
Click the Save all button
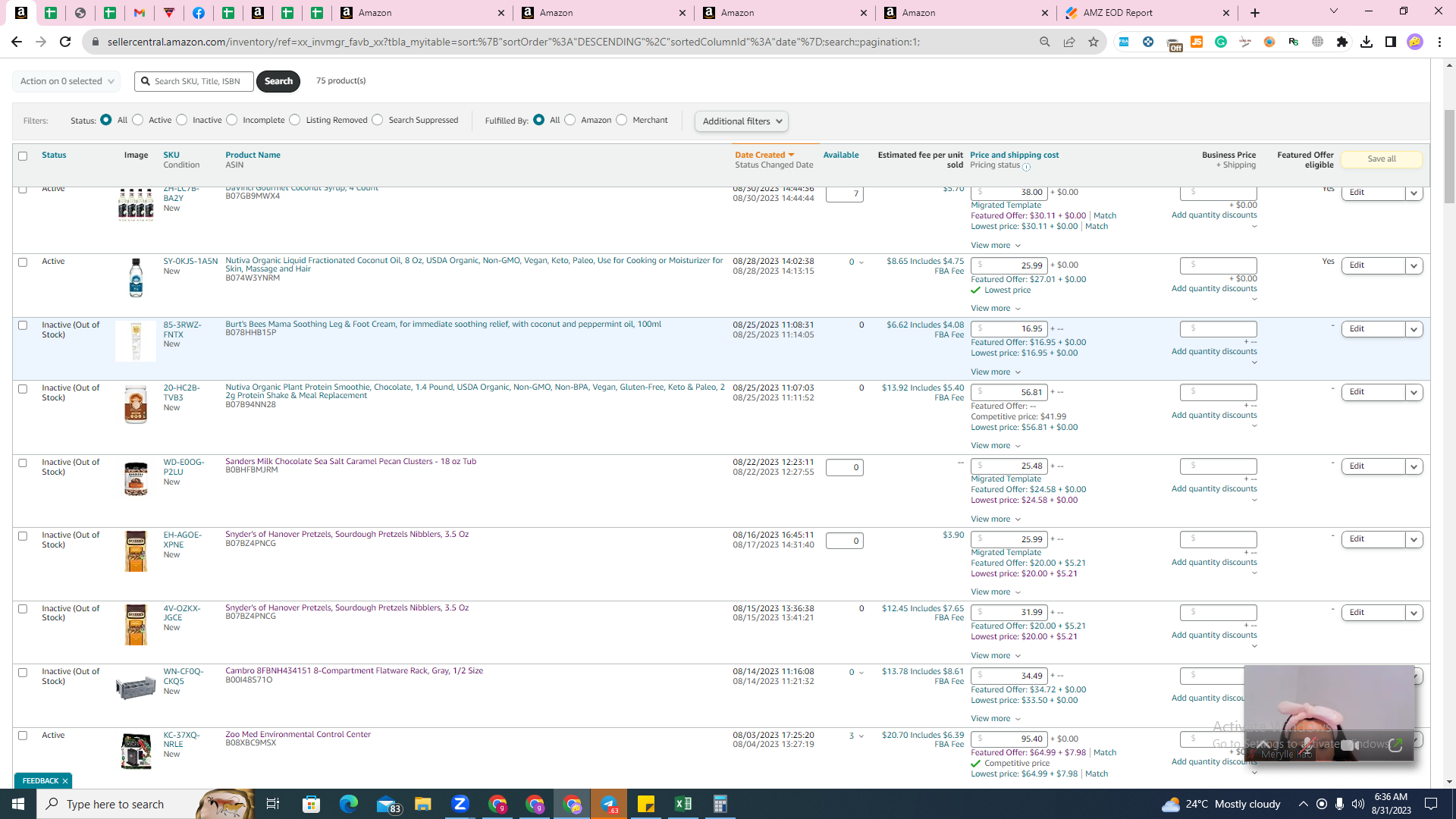pos(1382,159)
